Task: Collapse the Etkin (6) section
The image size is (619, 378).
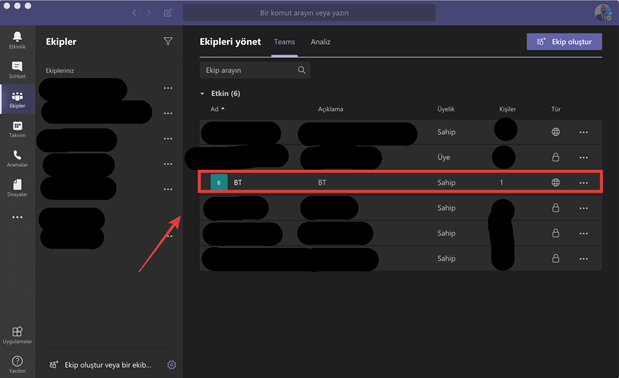Action: coord(202,94)
